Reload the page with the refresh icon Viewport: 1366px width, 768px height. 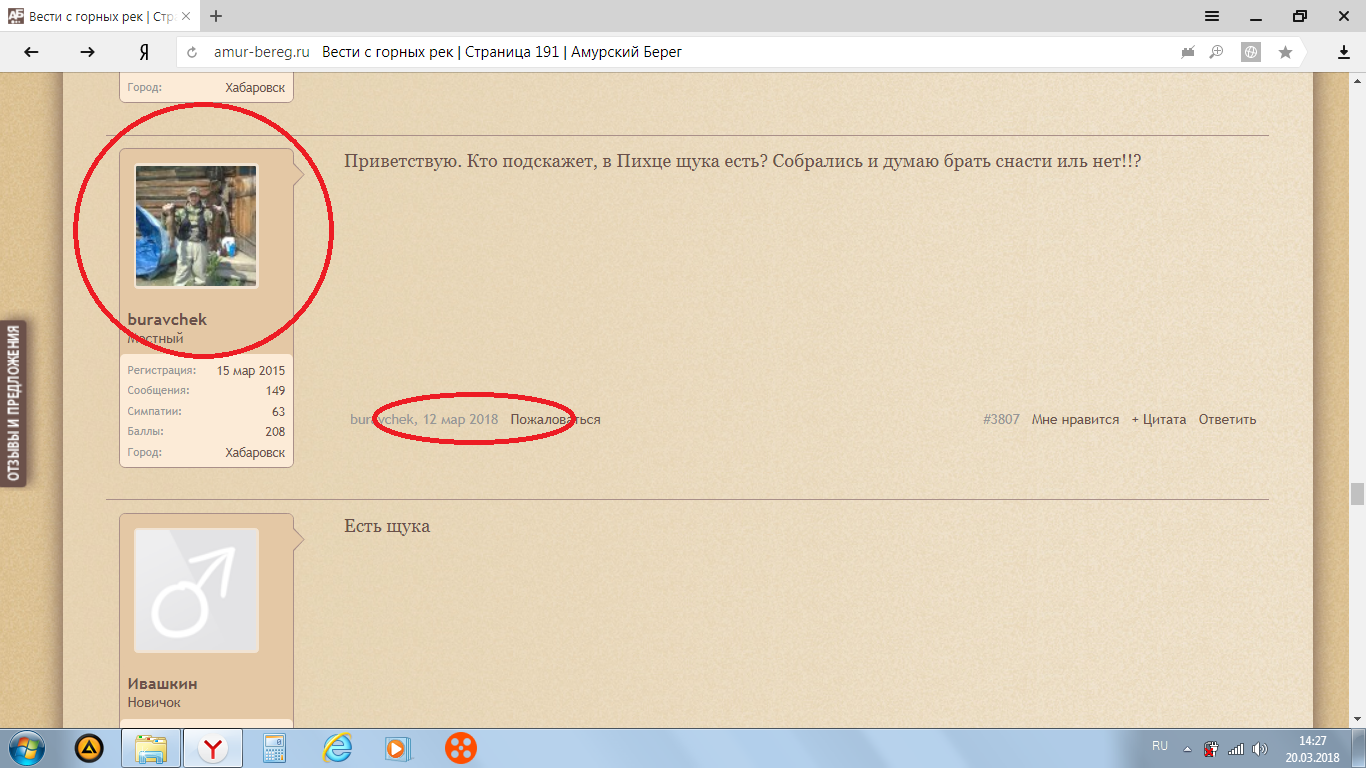click(x=192, y=52)
